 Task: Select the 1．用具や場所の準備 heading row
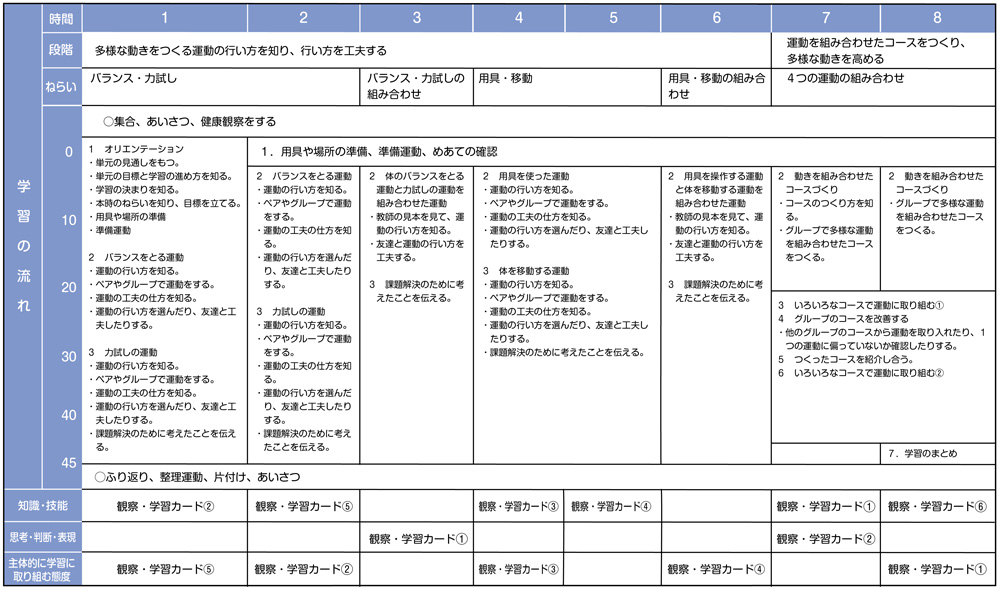378,152
